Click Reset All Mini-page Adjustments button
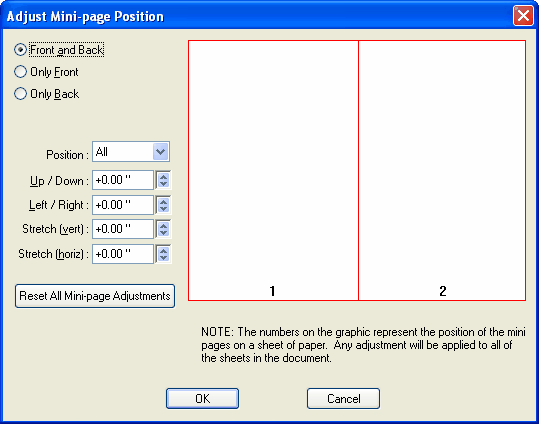 coord(95,296)
